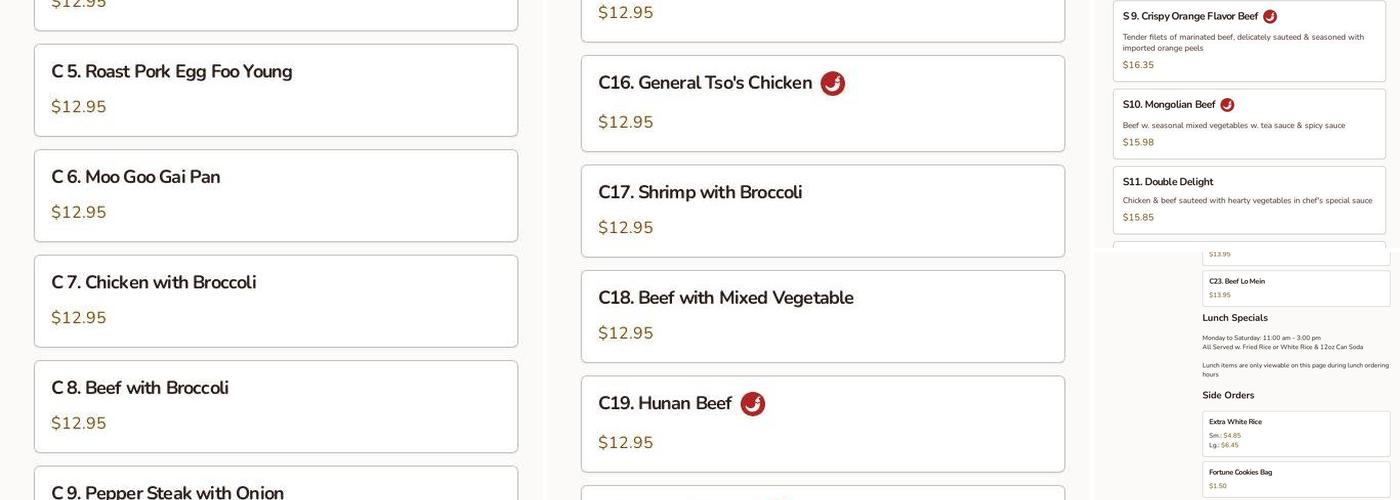This screenshot has height=500, width=1400.
Task: Select the S11. Double Delight dish
Action: point(1249,199)
